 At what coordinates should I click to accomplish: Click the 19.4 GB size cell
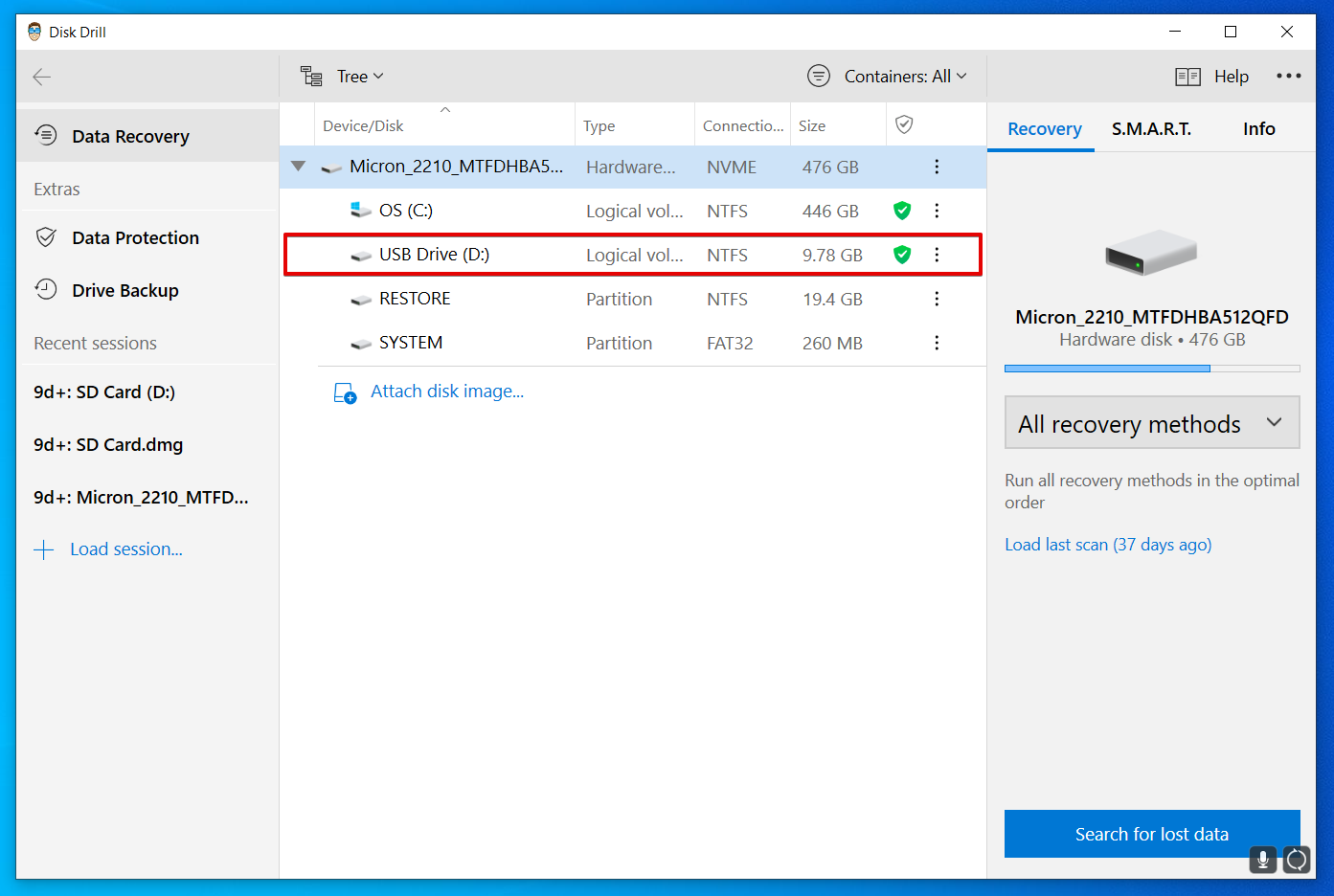click(x=832, y=299)
